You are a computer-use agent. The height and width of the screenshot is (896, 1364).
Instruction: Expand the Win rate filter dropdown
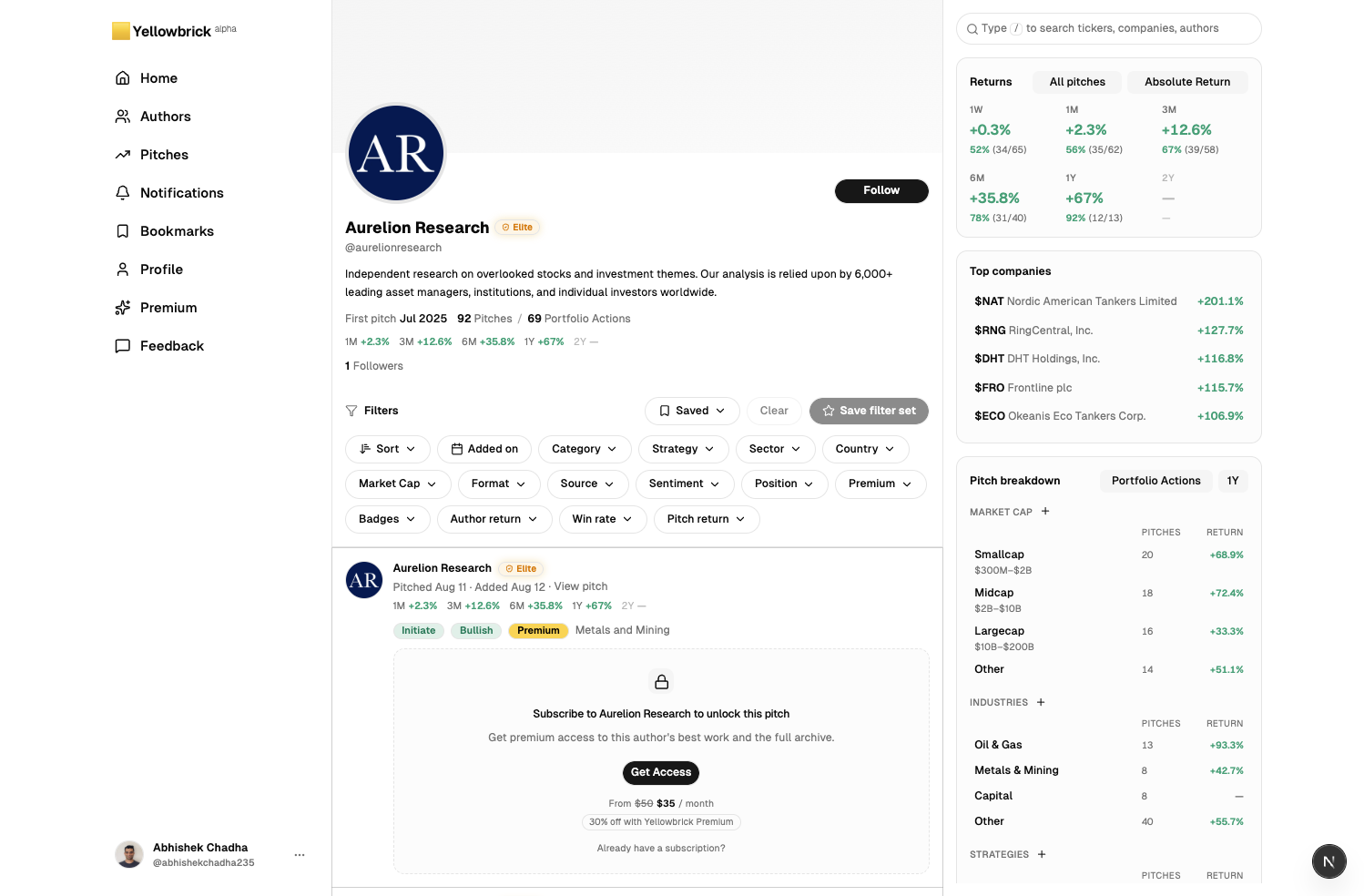point(603,519)
